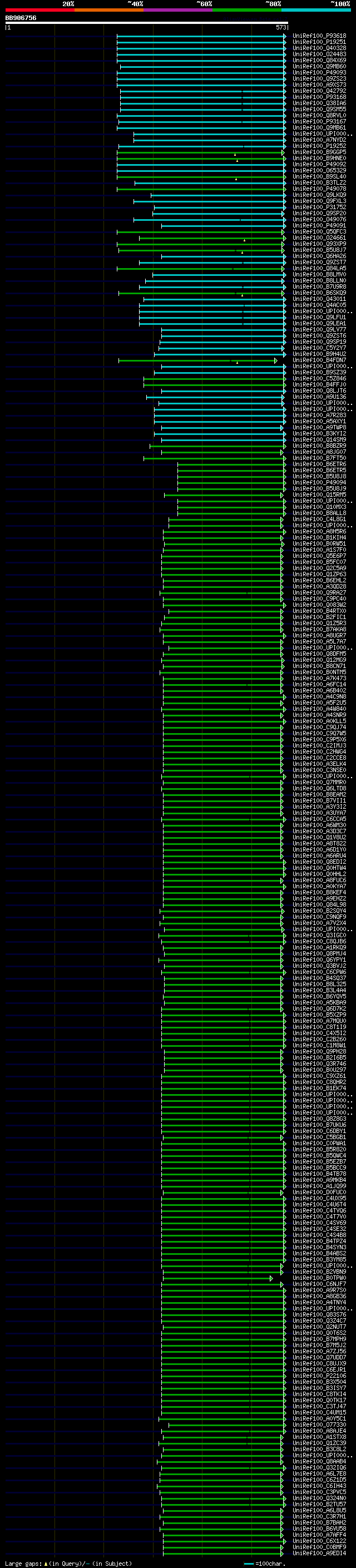356x1568 pixels.
Task: Click the gap marker in B9SL40 row
Action: (x=236, y=179)
